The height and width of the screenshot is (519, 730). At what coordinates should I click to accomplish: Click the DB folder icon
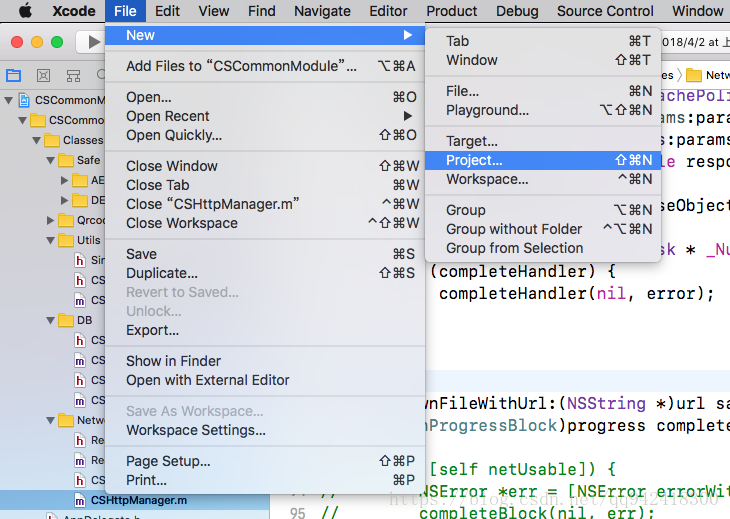click(66, 320)
